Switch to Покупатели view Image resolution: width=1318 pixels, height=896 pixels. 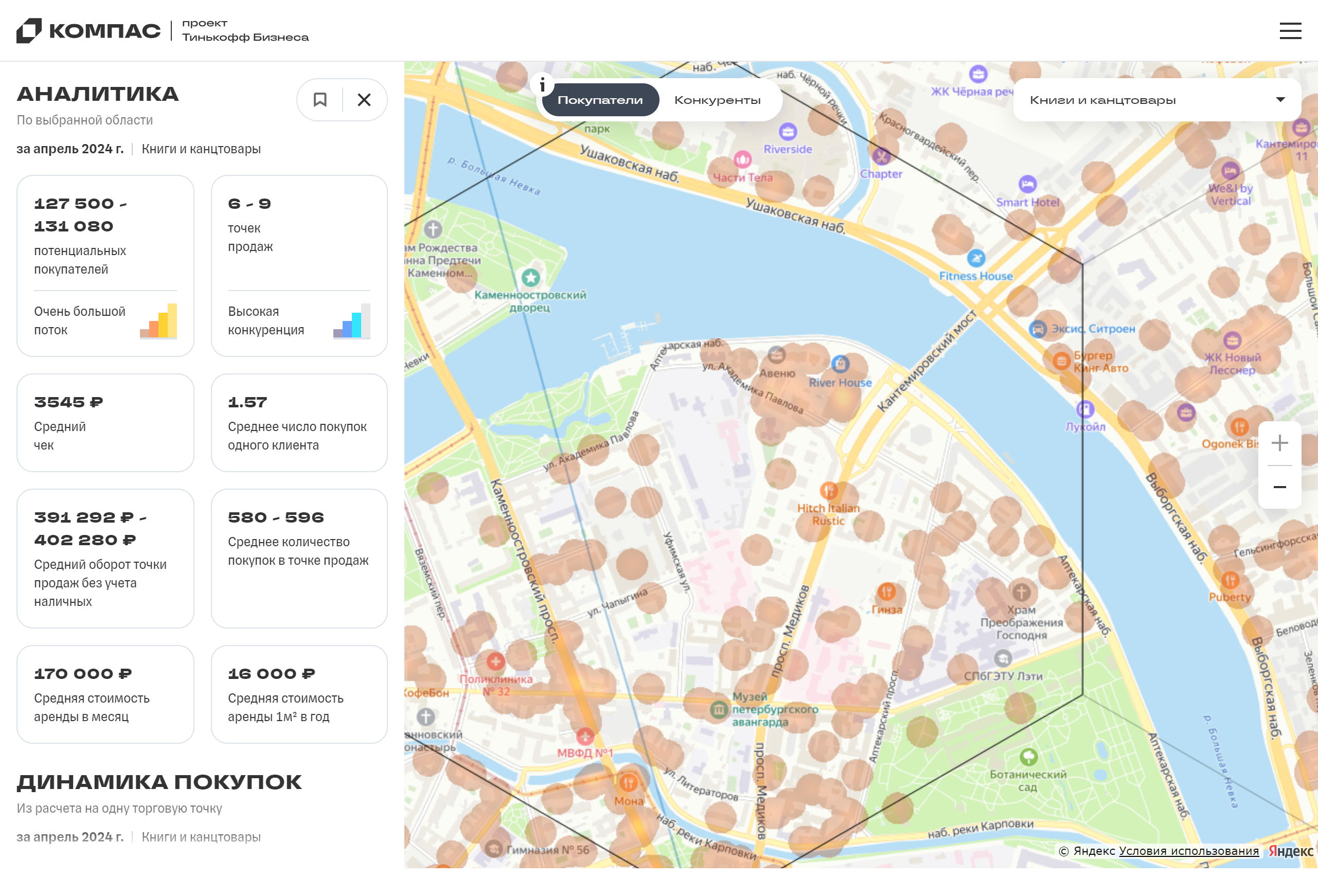600,100
